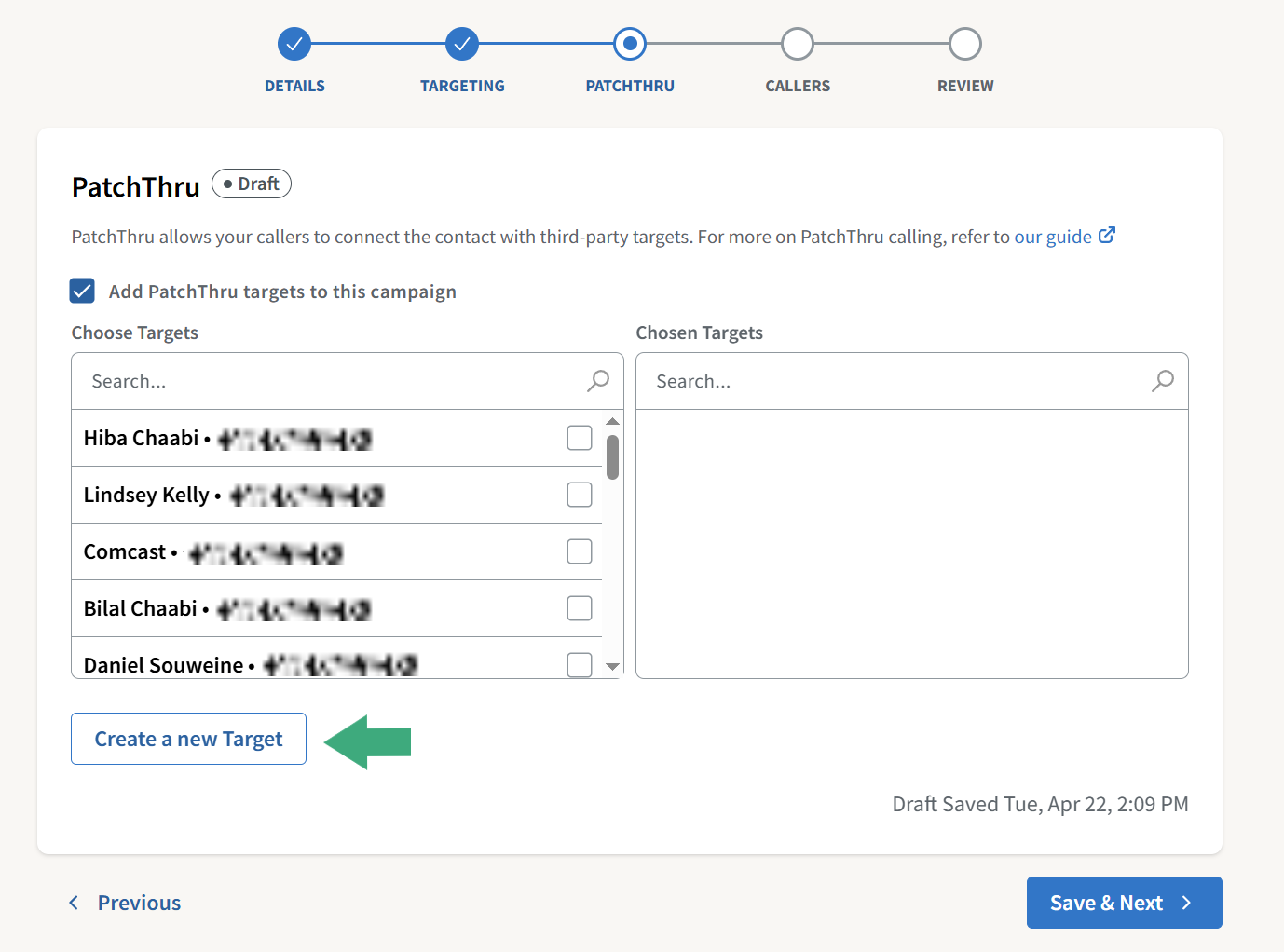Go to the REVIEW step label

pos(965,86)
